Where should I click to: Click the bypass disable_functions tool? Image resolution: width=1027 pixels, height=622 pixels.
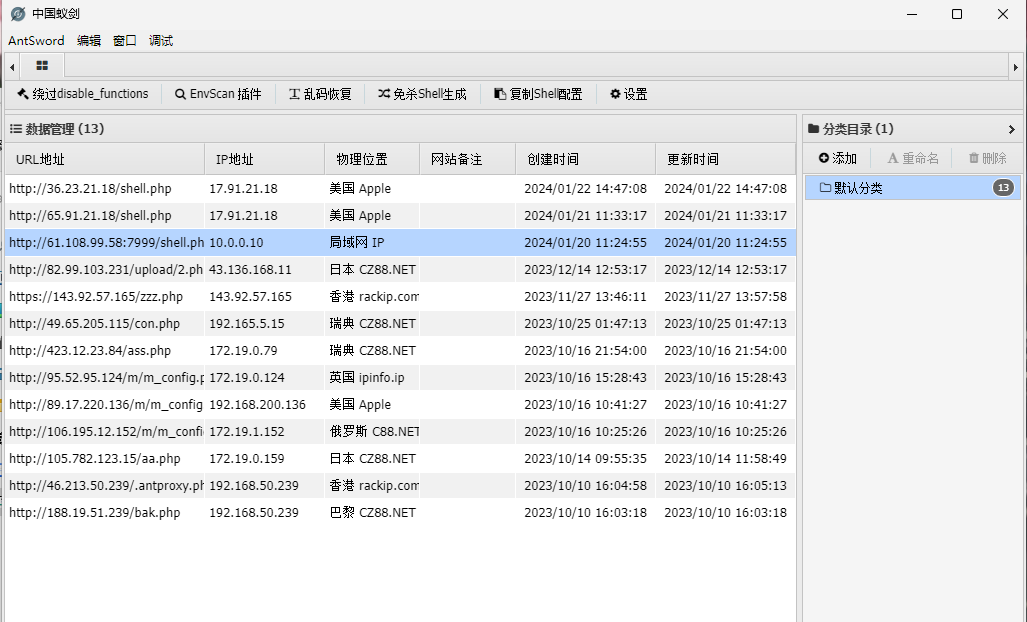click(x=83, y=94)
